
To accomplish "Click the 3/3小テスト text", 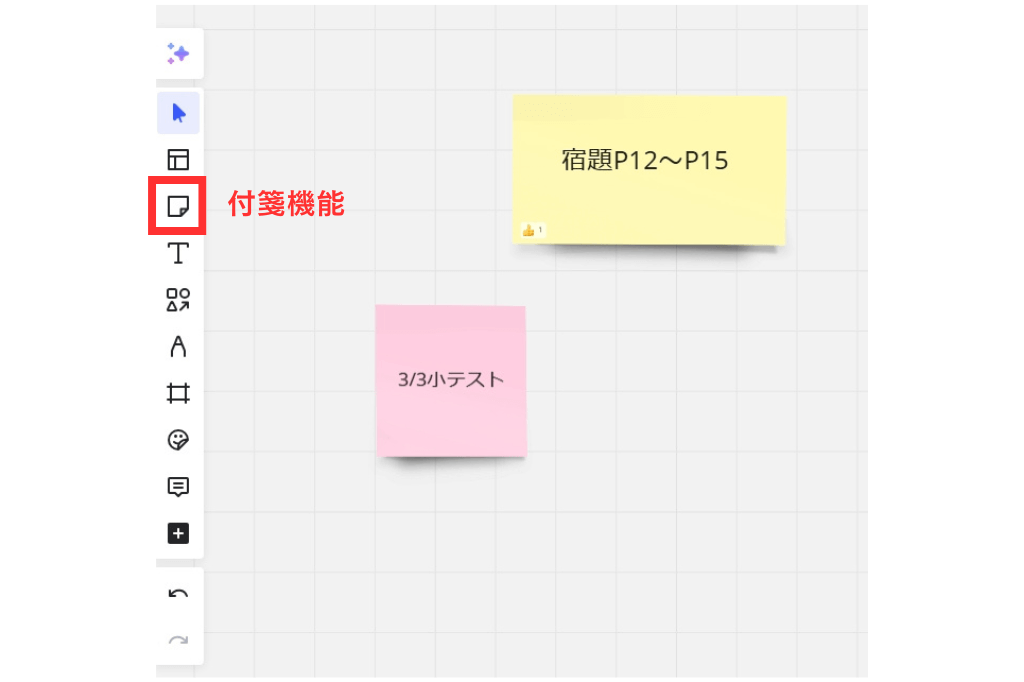I will click(450, 380).
